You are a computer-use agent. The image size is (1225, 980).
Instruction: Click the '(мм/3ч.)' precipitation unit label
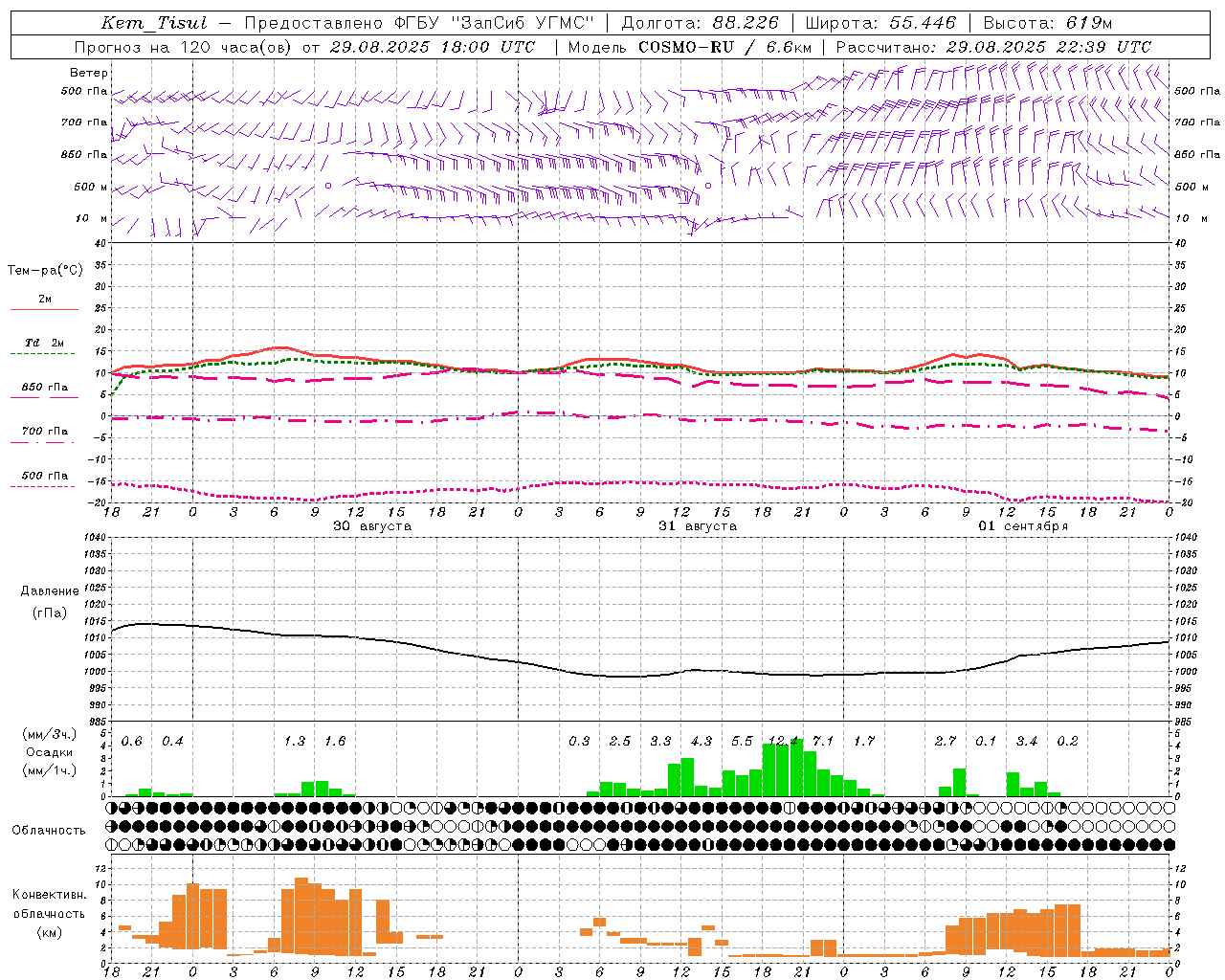coord(49,734)
